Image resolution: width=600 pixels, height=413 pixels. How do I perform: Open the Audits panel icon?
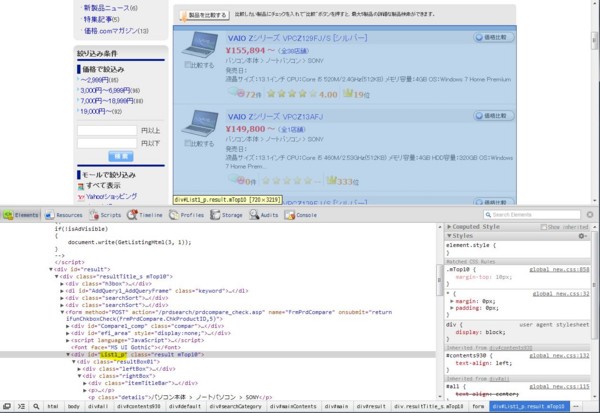coord(254,215)
